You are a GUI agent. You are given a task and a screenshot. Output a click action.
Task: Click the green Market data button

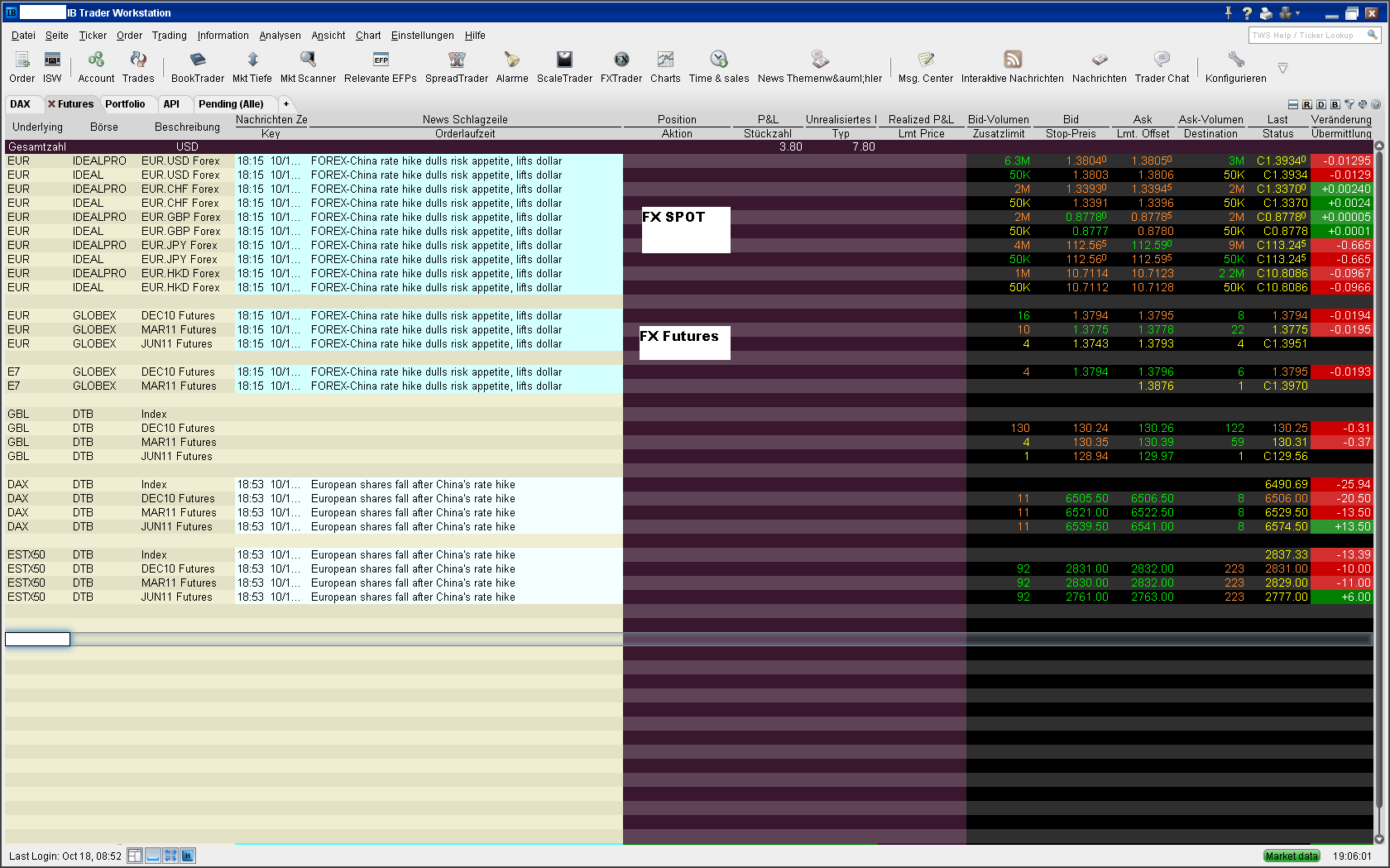pos(1292,856)
